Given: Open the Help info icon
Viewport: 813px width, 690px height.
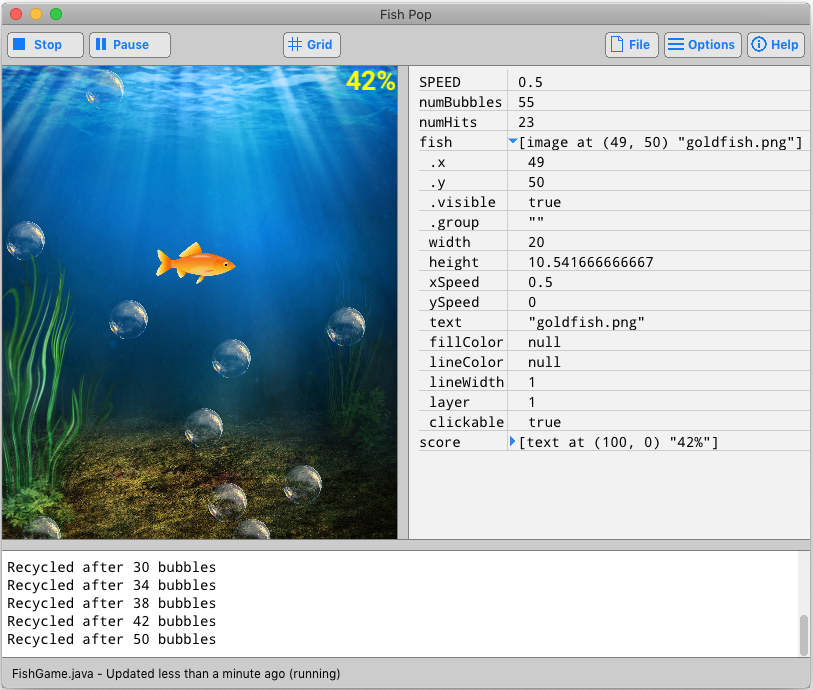Looking at the screenshot, I should tap(759, 44).
